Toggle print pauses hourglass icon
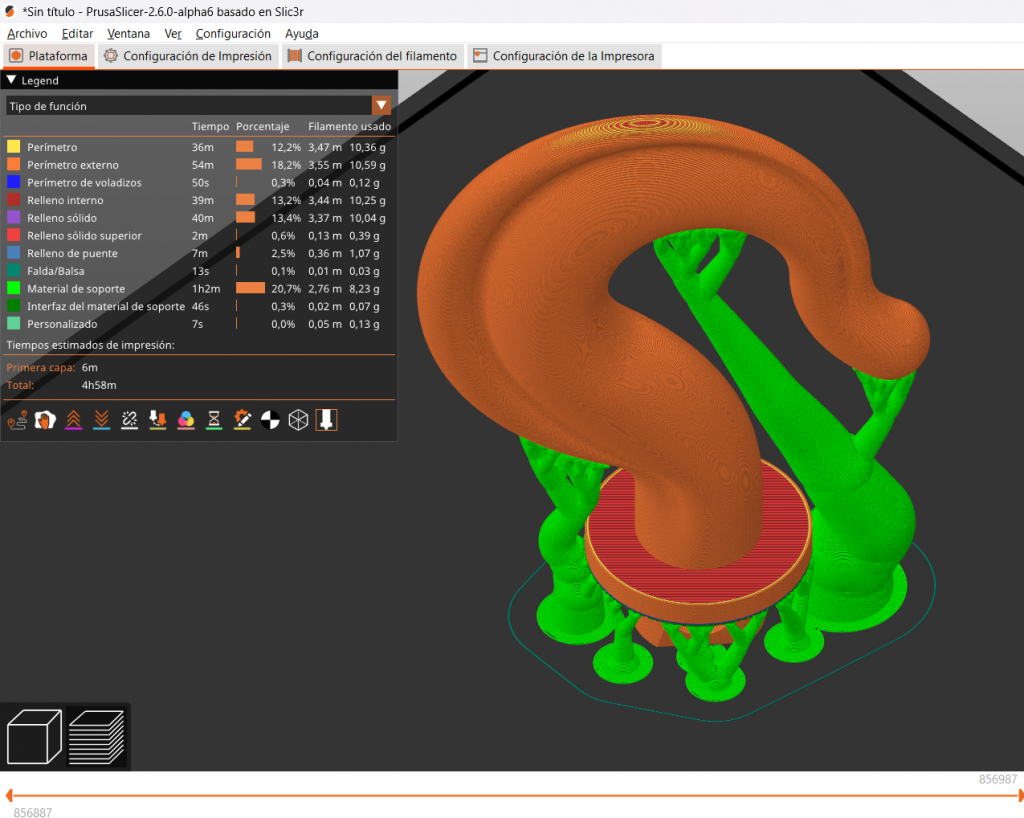 tap(214, 421)
